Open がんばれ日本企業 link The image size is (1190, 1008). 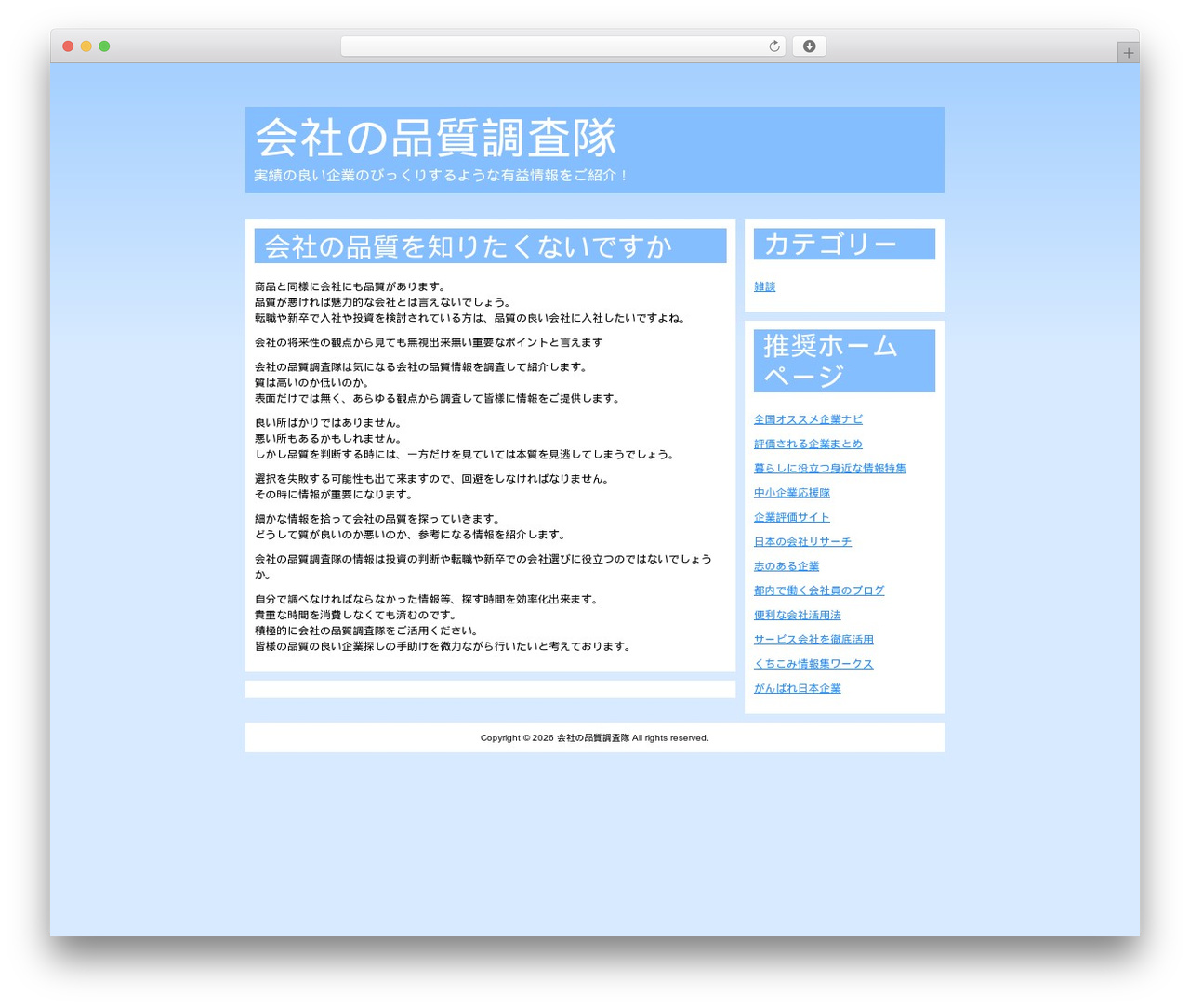click(797, 688)
